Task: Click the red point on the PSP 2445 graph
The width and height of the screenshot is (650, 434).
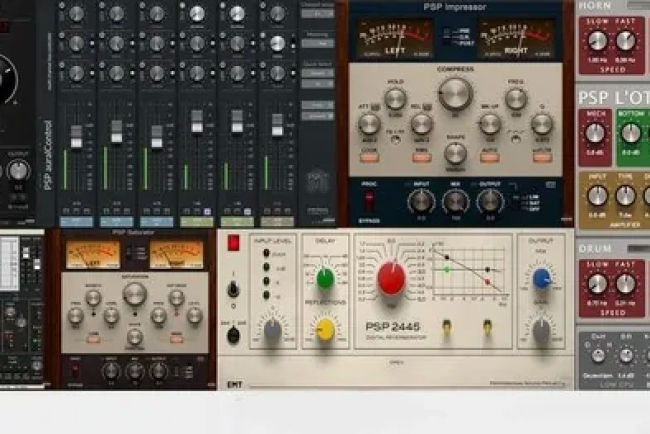Action: pos(488,282)
